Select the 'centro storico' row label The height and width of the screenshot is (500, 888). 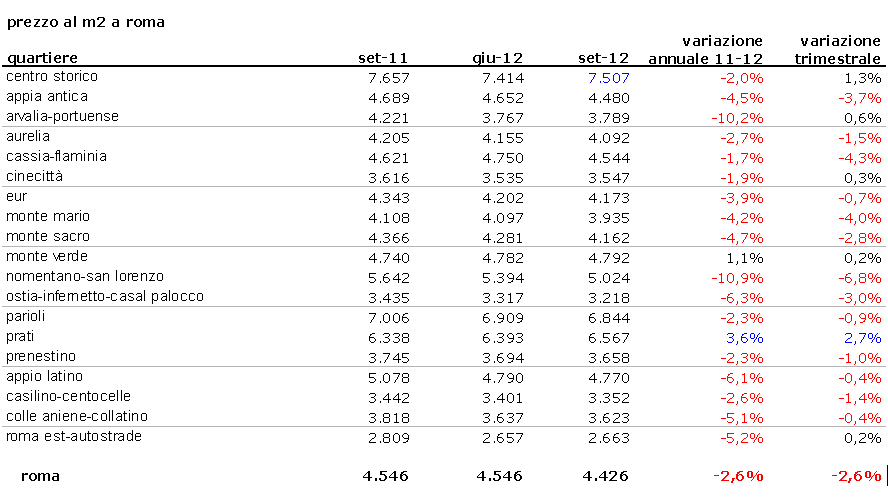tap(52, 77)
